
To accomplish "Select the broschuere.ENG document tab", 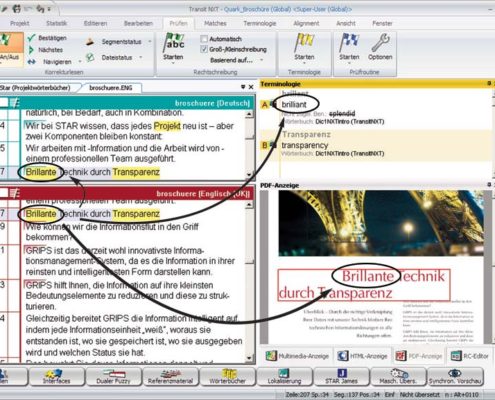I will pos(111,88).
